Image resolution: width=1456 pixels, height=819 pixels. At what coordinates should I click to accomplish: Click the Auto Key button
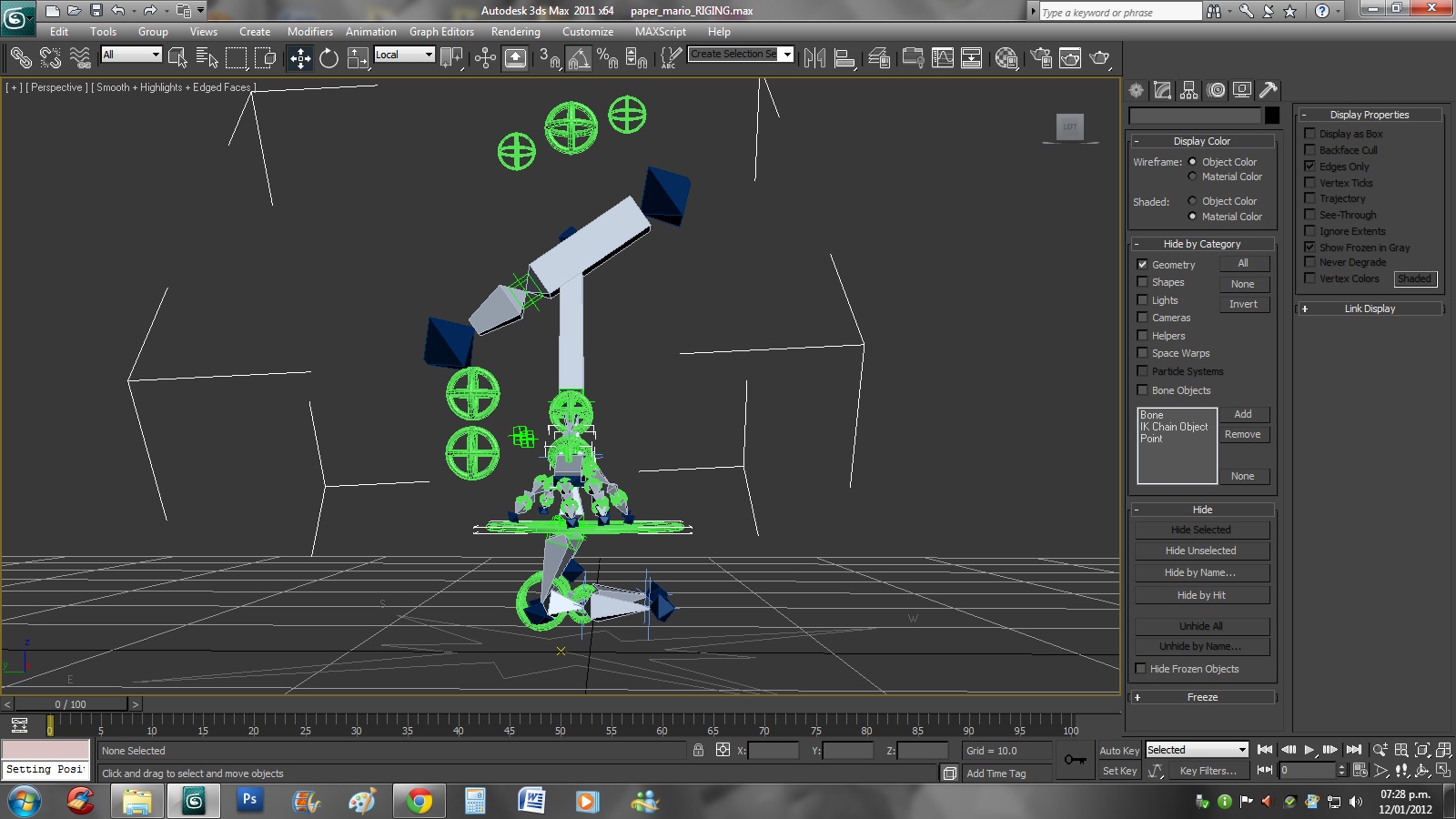click(1119, 751)
